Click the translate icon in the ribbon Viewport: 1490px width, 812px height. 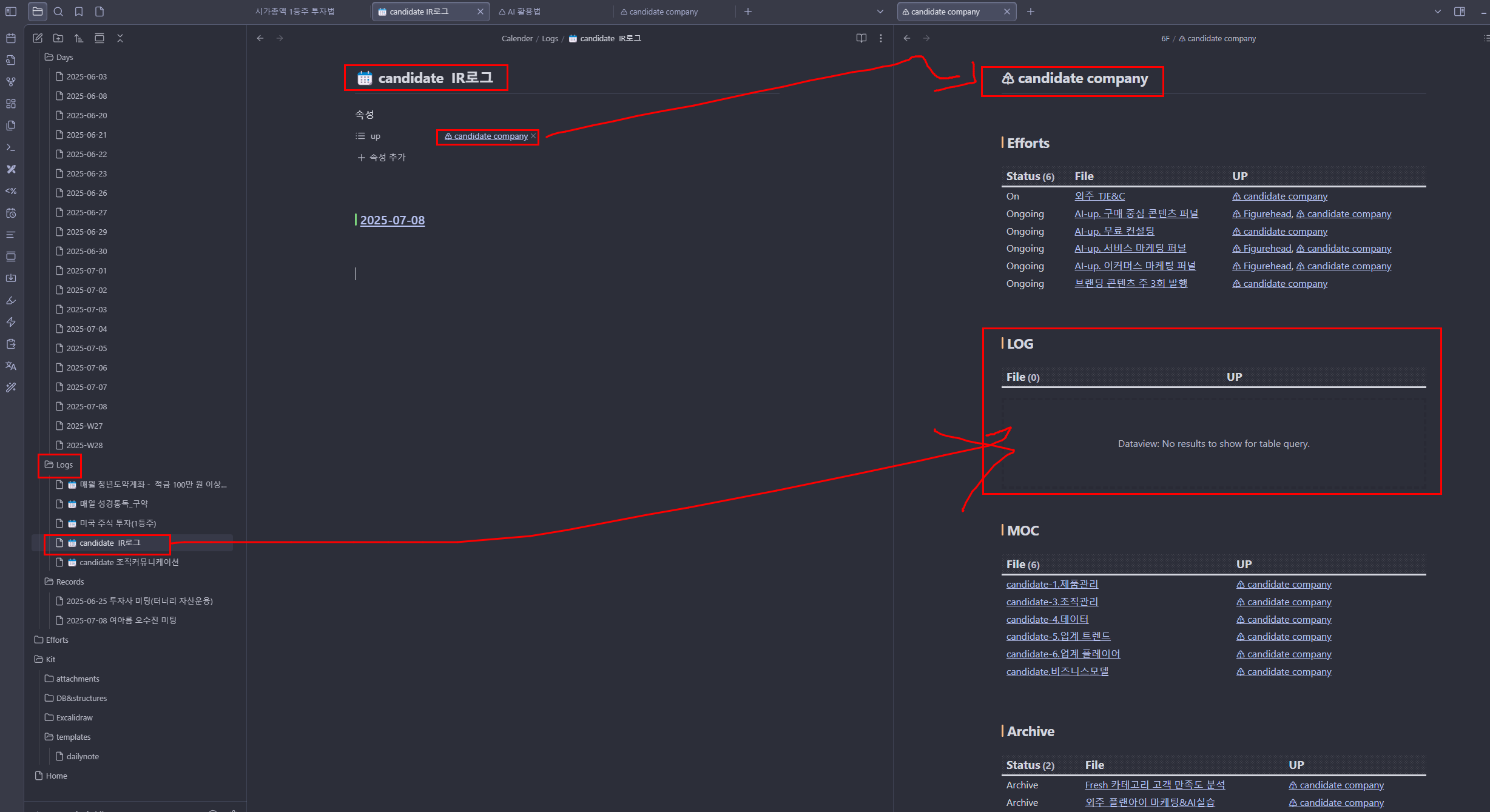(11, 366)
